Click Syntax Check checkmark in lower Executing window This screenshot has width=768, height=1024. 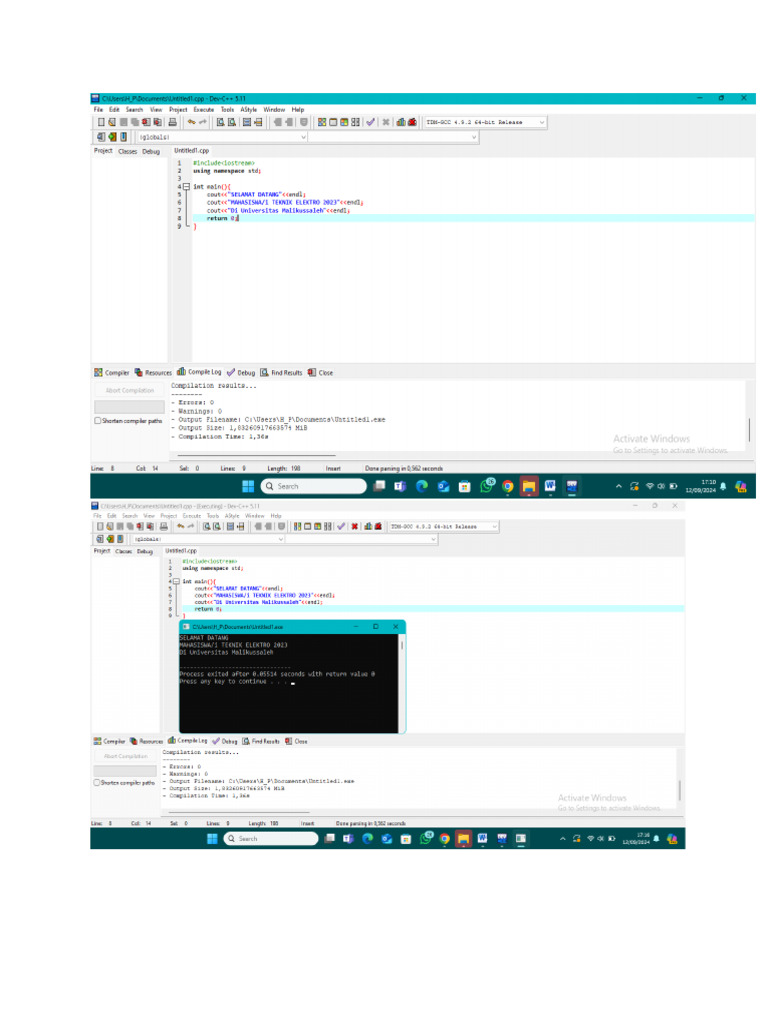[x=341, y=526]
